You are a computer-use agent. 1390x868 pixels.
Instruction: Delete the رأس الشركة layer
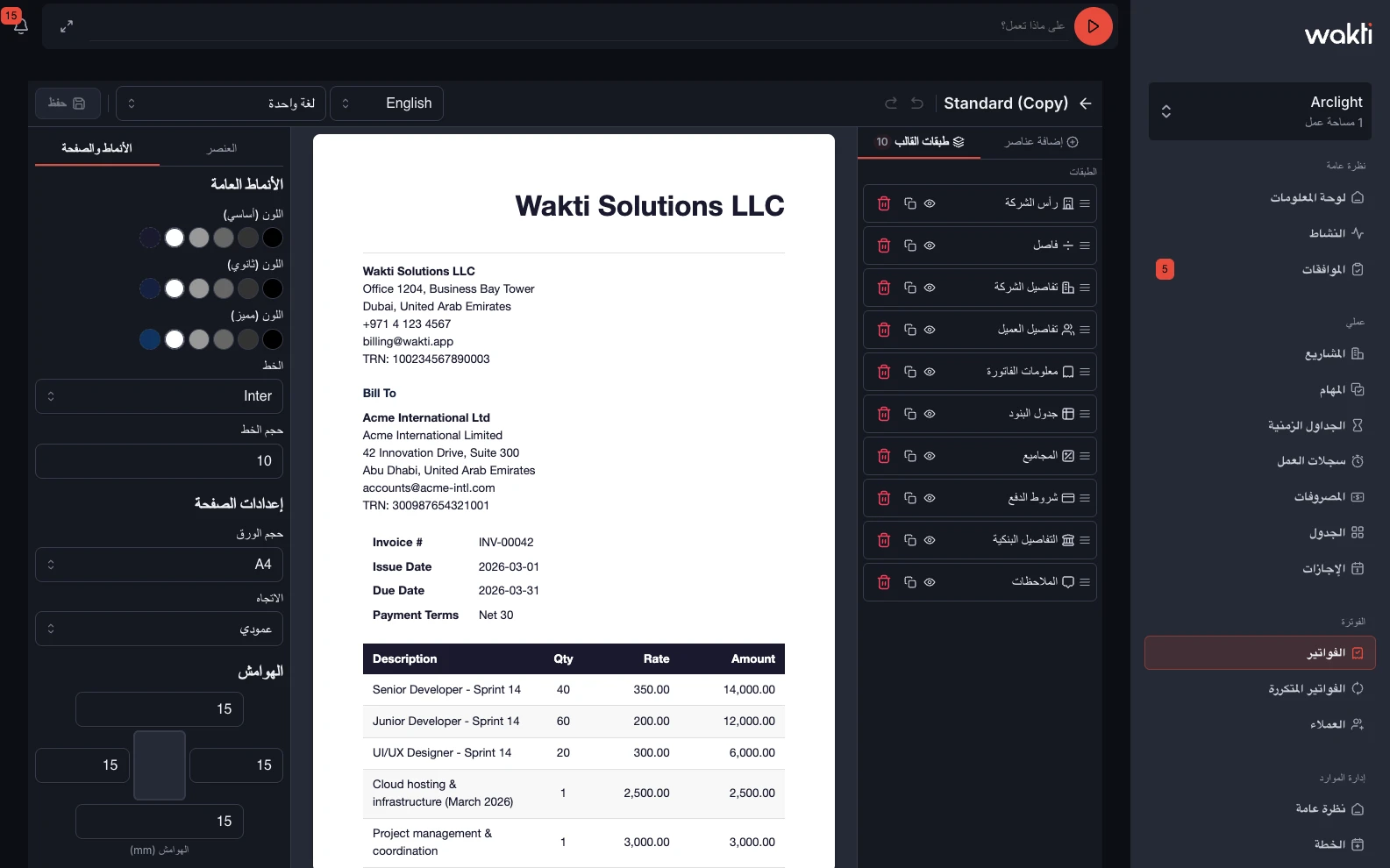point(884,203)
